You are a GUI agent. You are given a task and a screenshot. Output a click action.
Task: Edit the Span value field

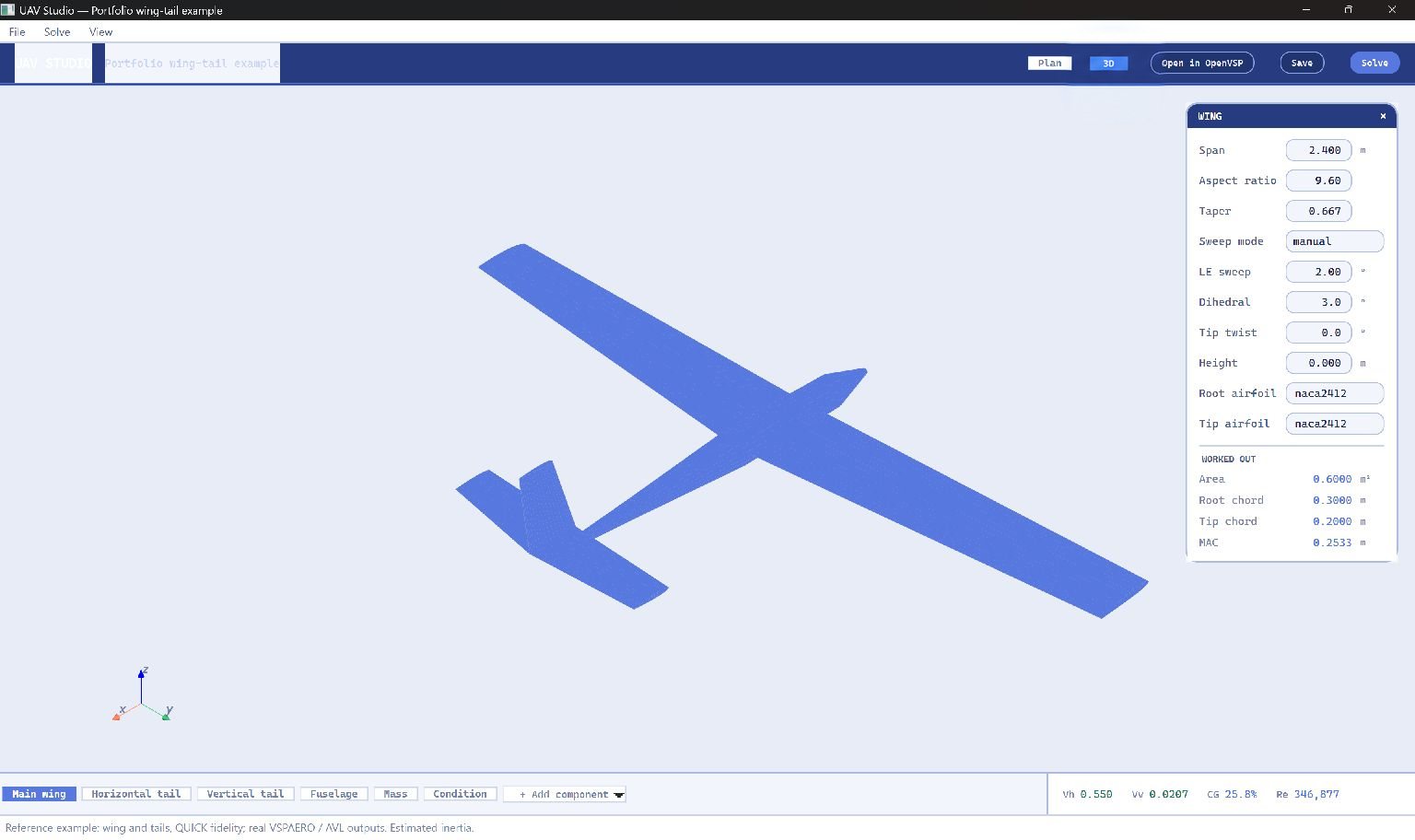1318,150
